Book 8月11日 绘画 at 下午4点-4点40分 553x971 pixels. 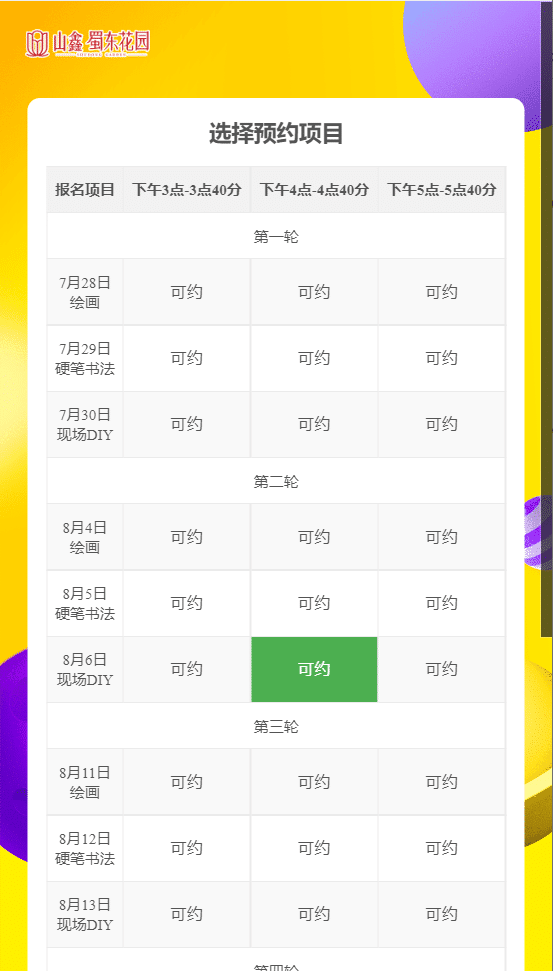314,782
